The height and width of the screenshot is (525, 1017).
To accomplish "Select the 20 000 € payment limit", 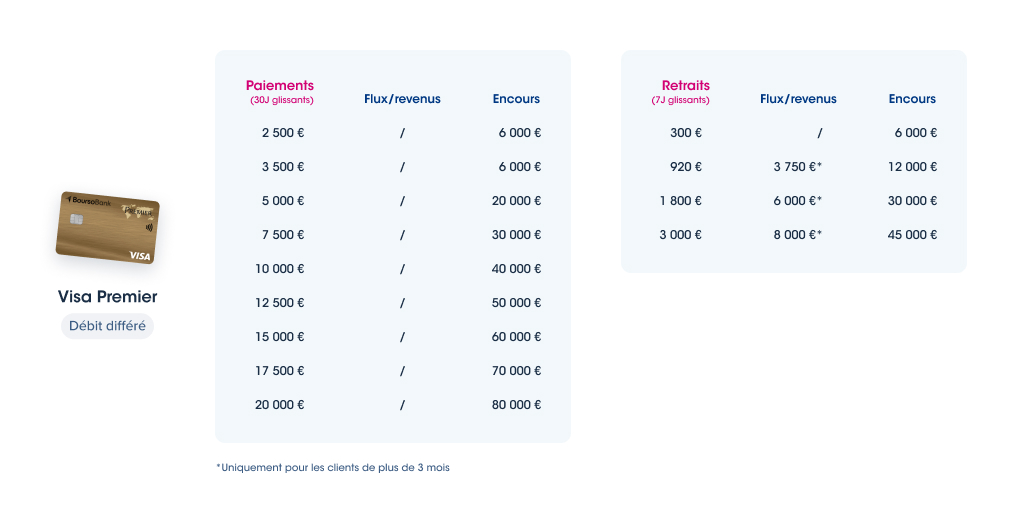I will [280, 404].
